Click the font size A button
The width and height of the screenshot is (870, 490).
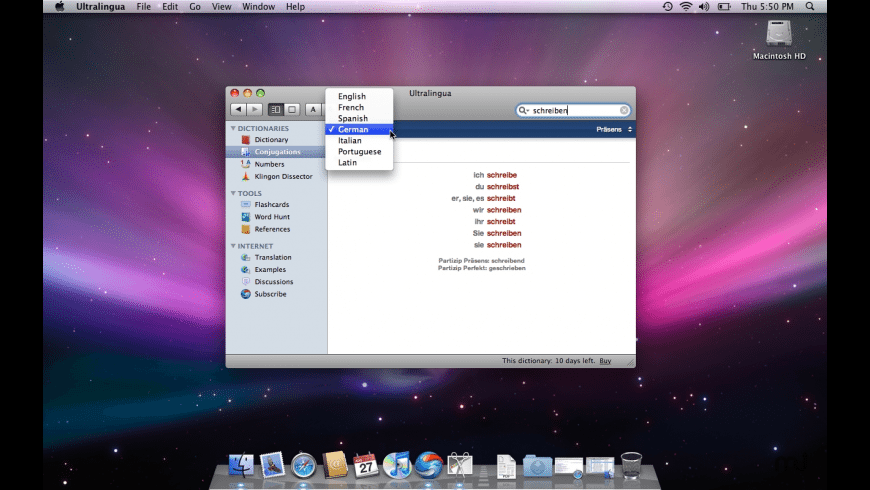(x=313, y=110)
